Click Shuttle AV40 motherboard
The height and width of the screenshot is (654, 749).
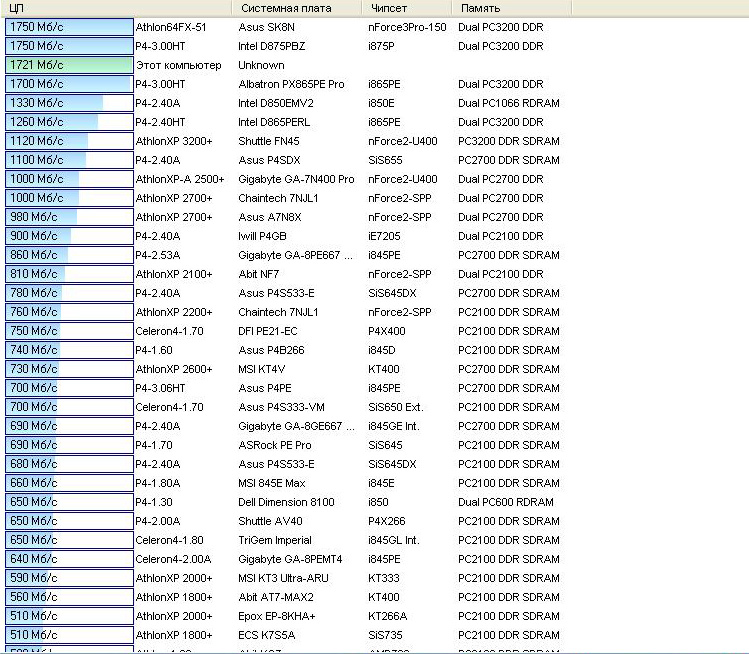tap(270, 521)
